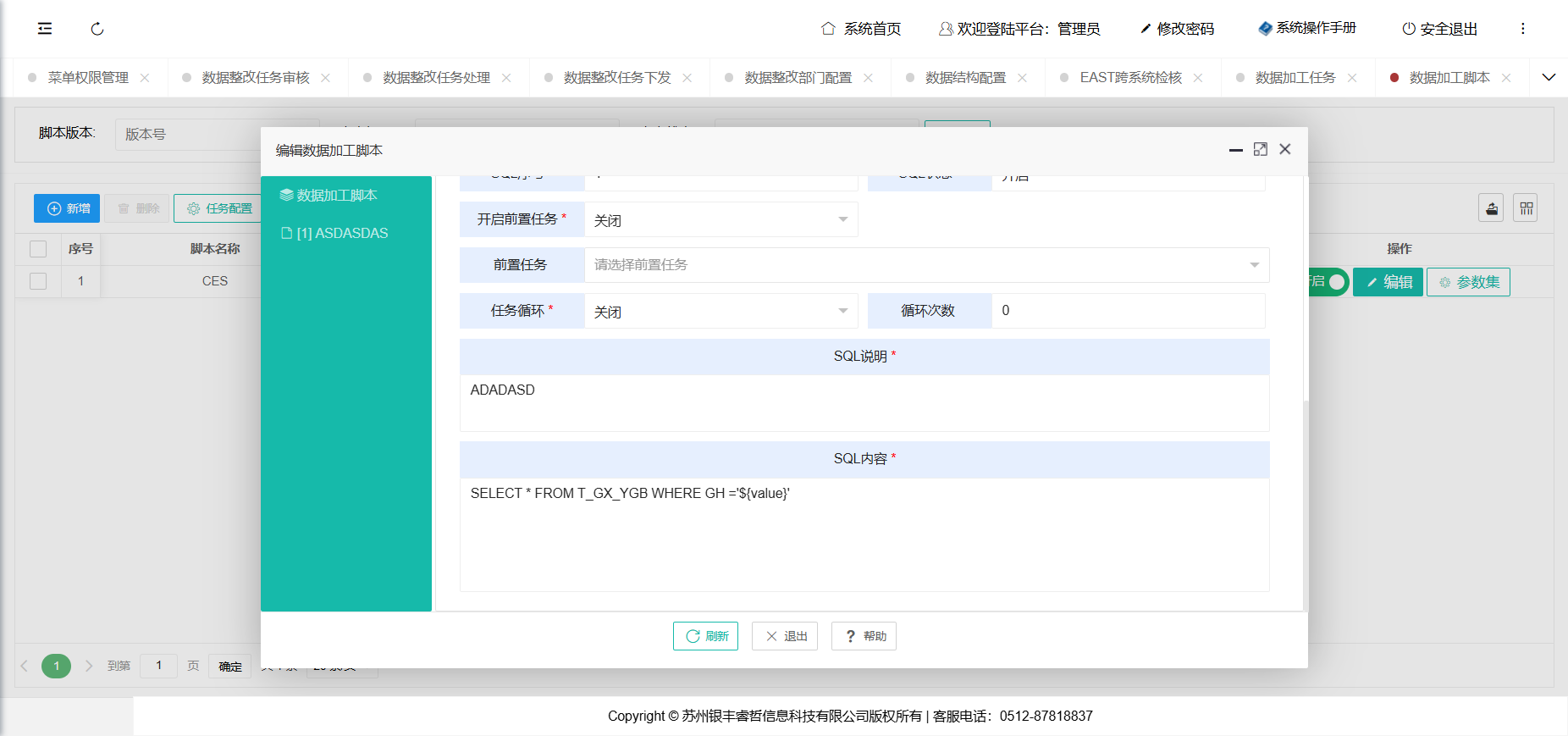This screenshot has width=1568, height=736.
Task: Click the page refresh icon in header
Action: pos(97,29)
